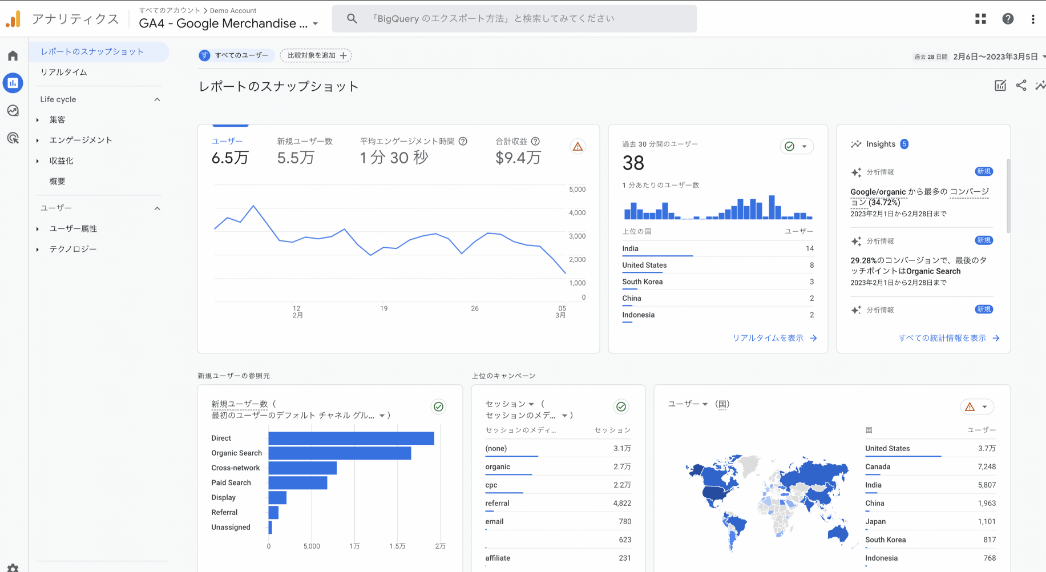Collapse the ユーザー section in sidebar
This screenshot has height=572, width=1046.
click(157, 208)
